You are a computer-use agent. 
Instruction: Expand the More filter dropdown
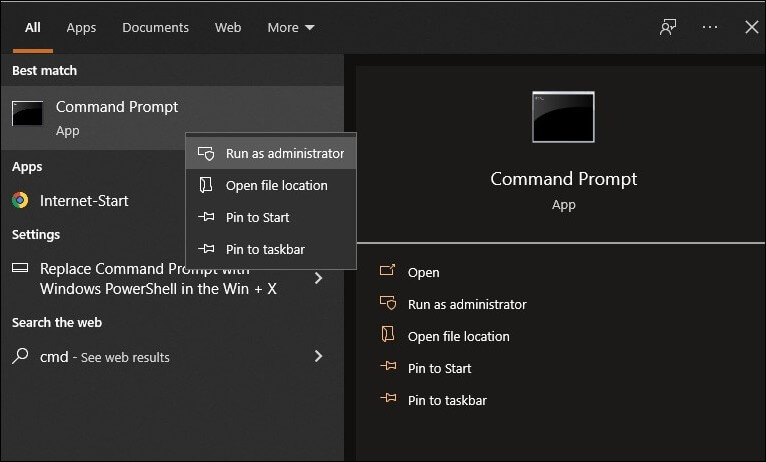click(x=291, y=27)
